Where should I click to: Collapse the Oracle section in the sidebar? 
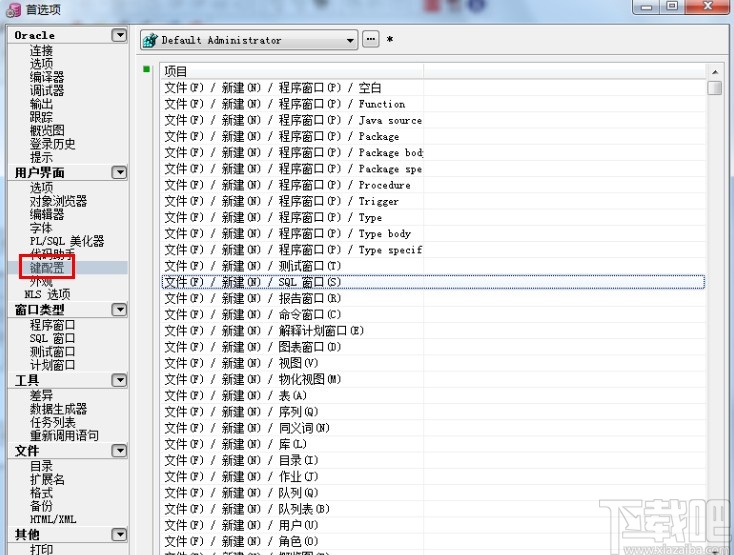click(x=119, y=35)
